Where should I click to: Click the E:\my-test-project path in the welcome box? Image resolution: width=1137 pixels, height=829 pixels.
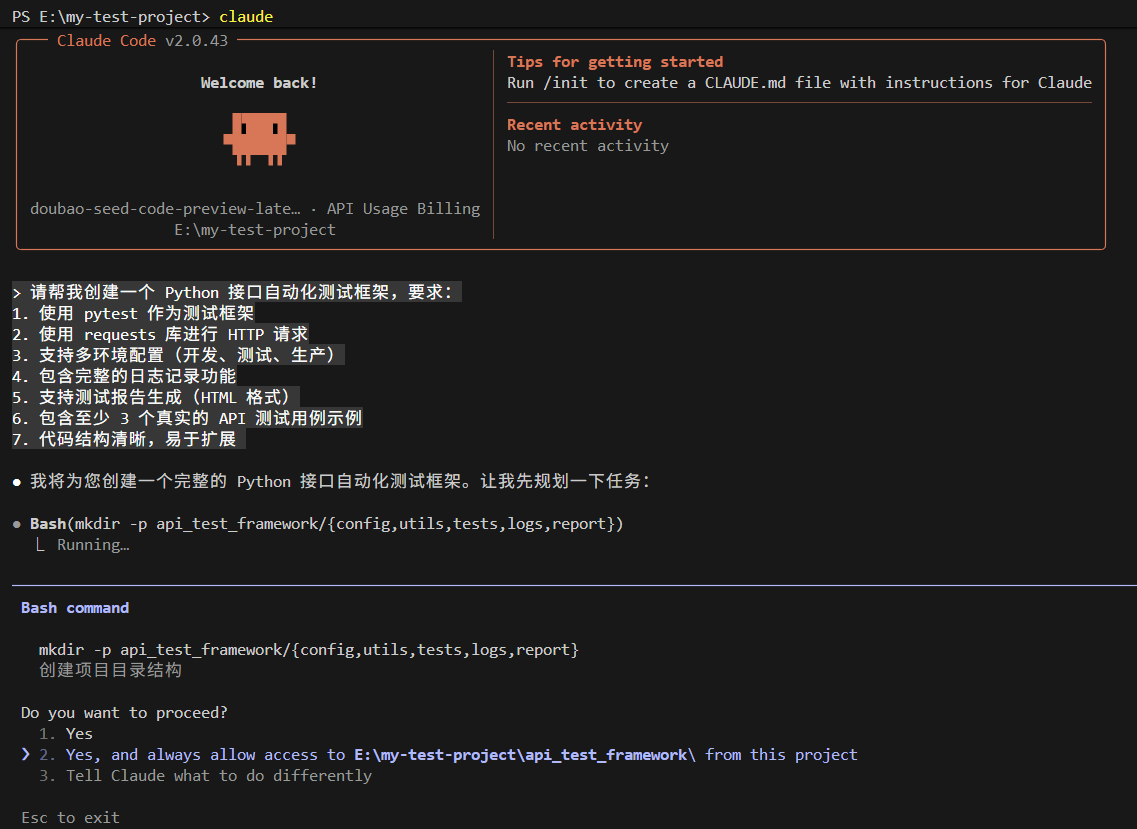(255, 230)
